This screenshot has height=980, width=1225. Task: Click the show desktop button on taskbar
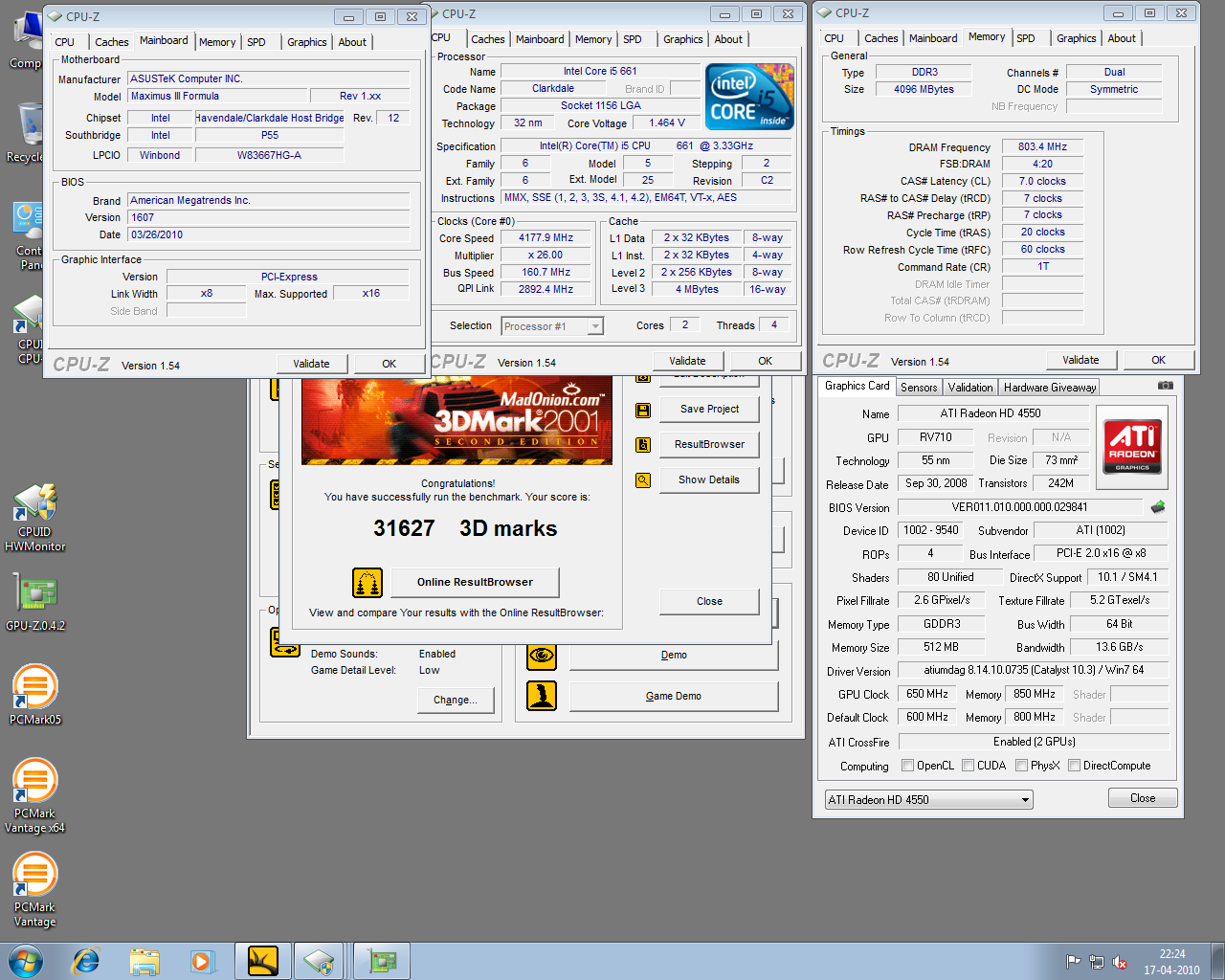(x=1217, y=961)
